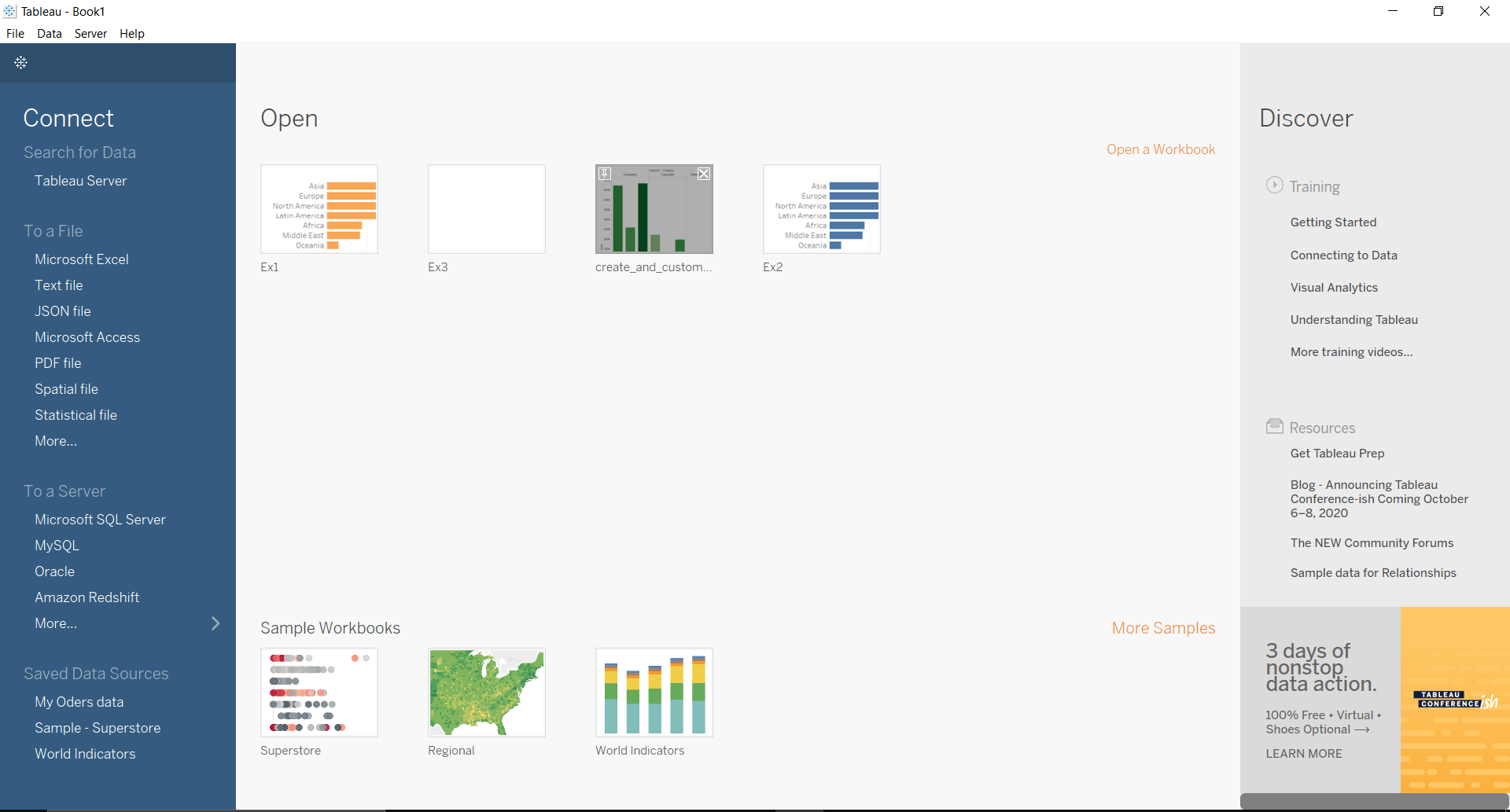This screenshot has height=812, width=1510.
Task: Expand the server connectors chevron arrow
Action: (215, 623)
